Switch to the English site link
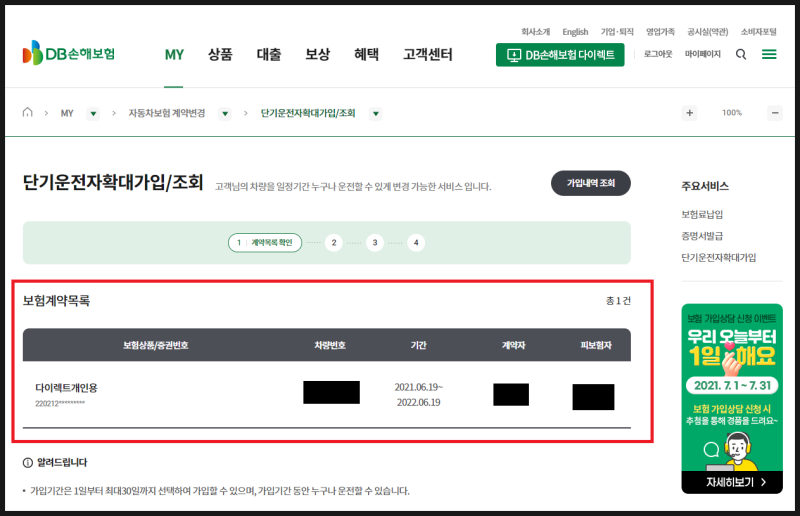This screenshot has height=516, width=800. tap(575, 32)
